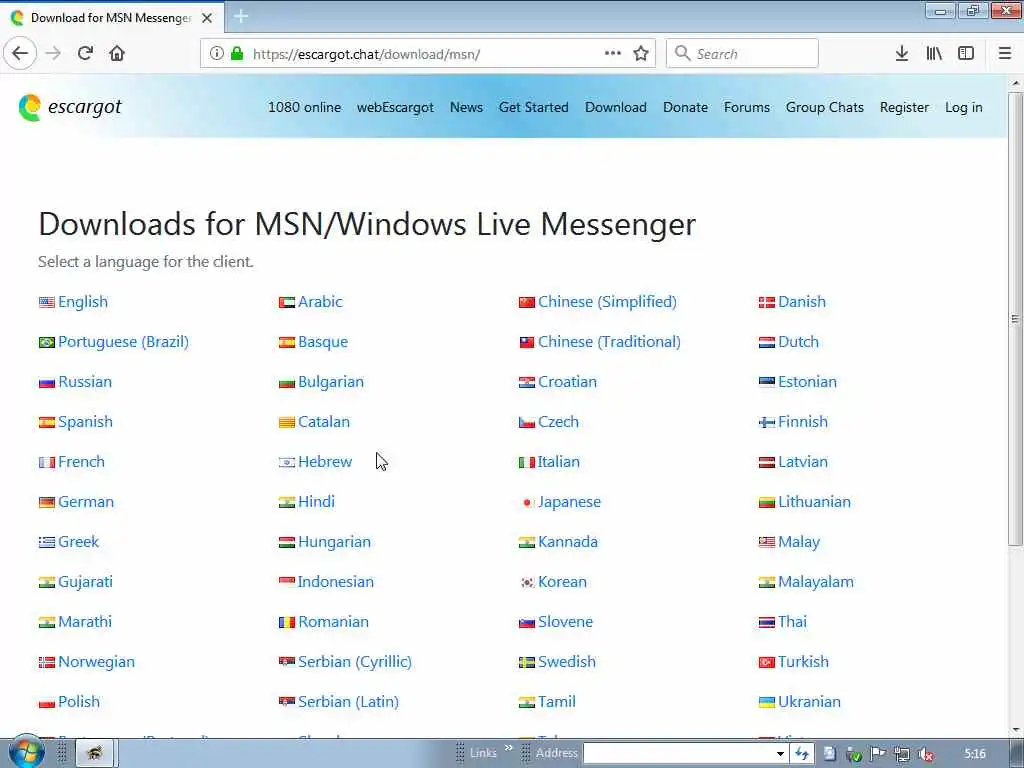
Task: Click the green padlock security icon
Action: pos(237,54)
